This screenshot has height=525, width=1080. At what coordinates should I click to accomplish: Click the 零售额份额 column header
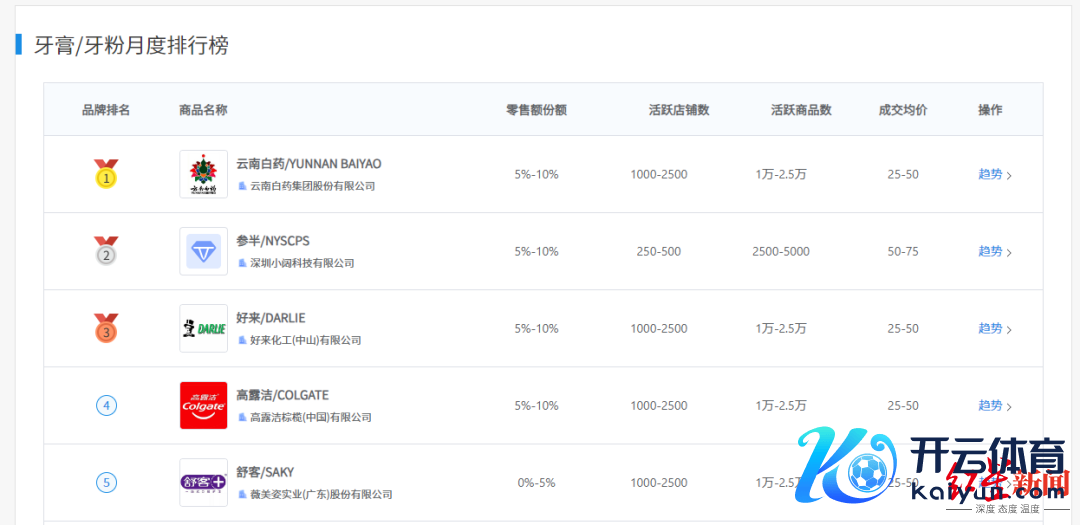pos(536,110)
